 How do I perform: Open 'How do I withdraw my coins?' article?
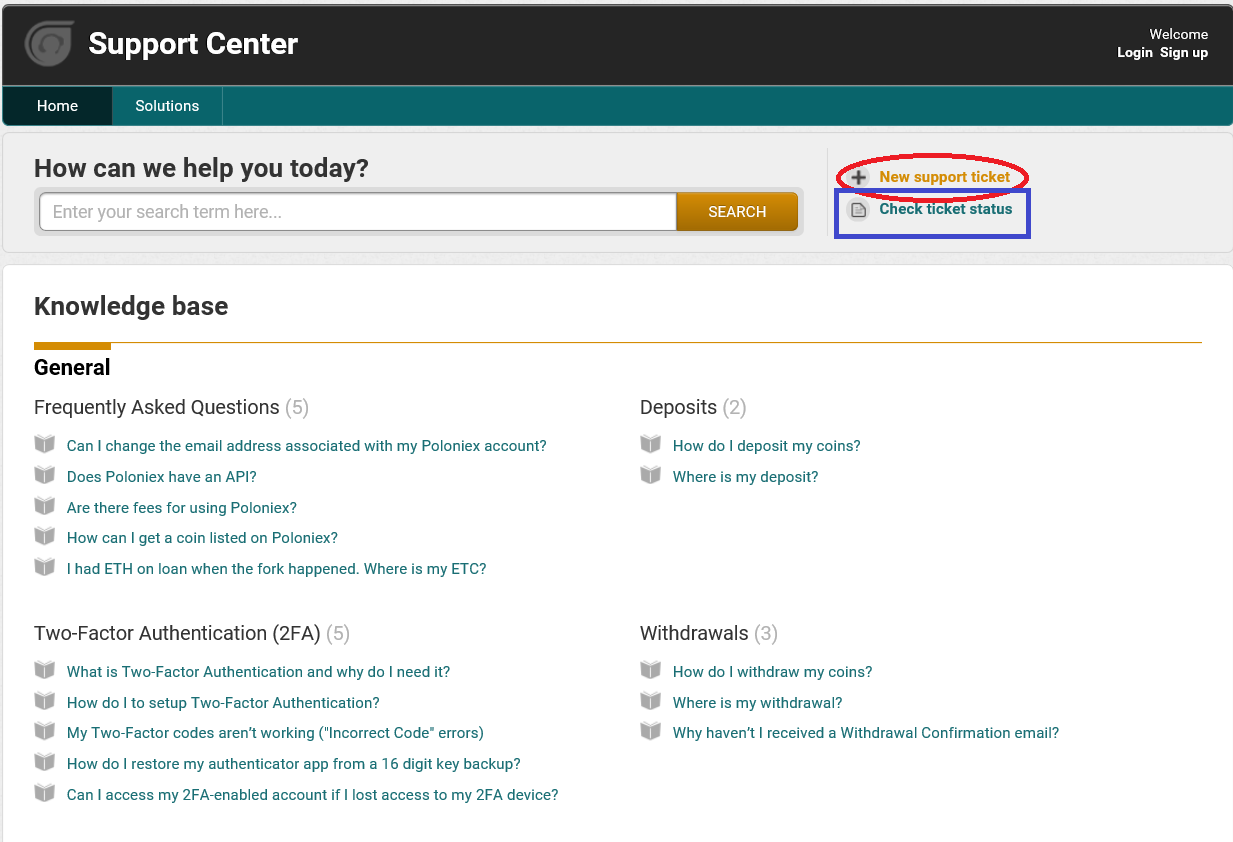coord(772,672)
